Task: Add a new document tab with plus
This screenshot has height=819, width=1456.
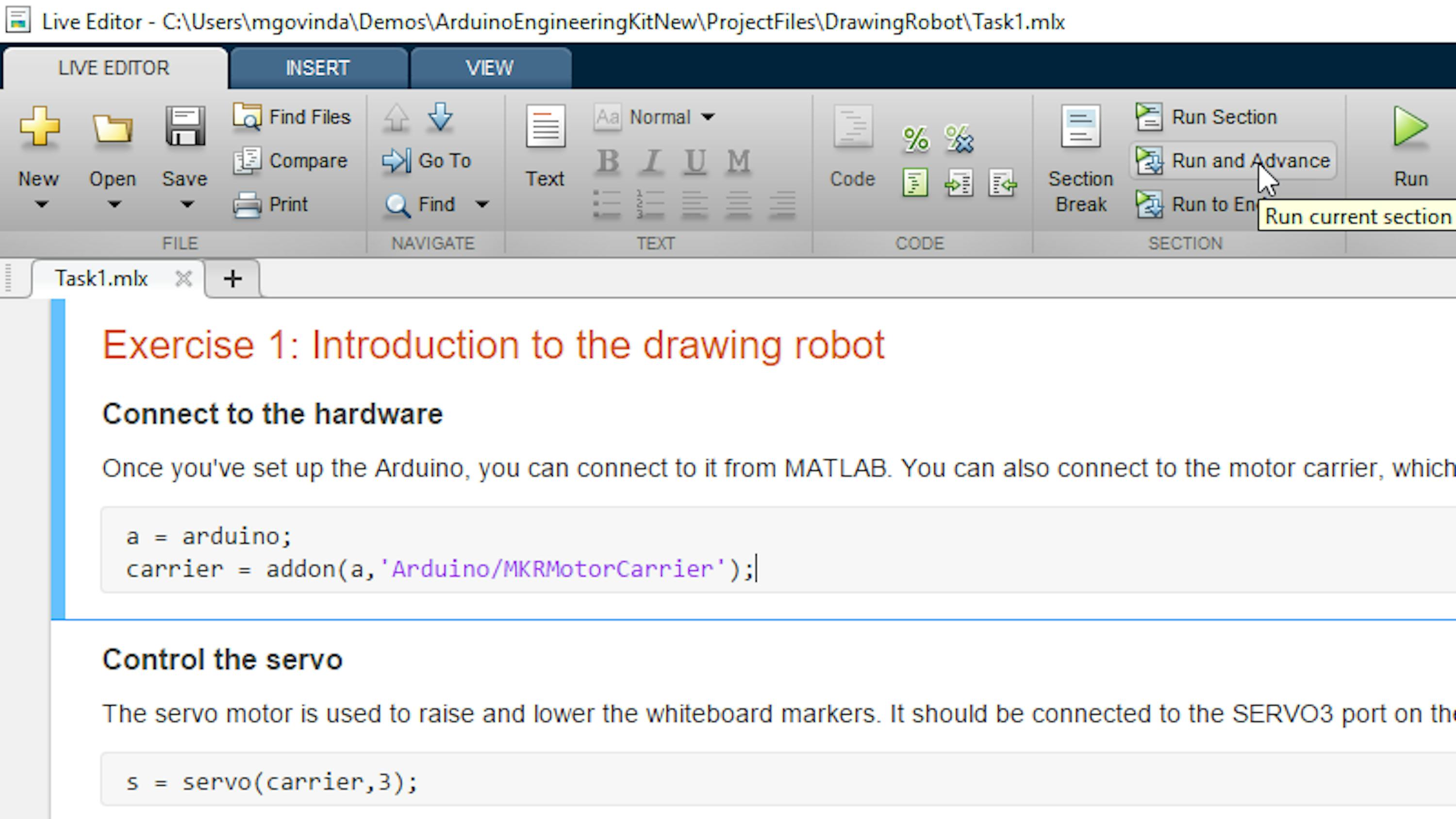Action: tap(232, 278)
